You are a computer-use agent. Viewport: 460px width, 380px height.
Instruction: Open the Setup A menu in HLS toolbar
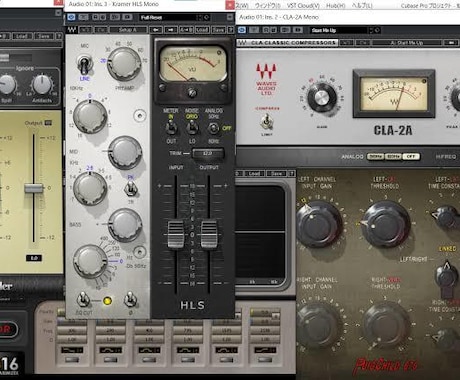tap(128, 30)
